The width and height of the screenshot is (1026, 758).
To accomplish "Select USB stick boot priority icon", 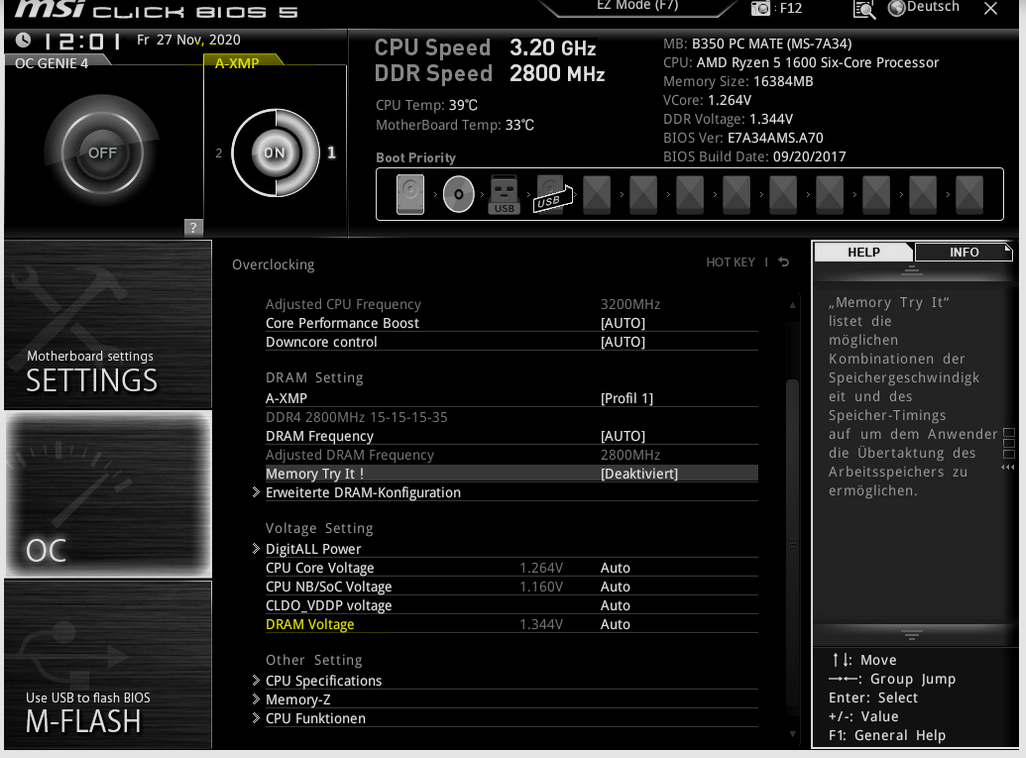I will (504, 194).
